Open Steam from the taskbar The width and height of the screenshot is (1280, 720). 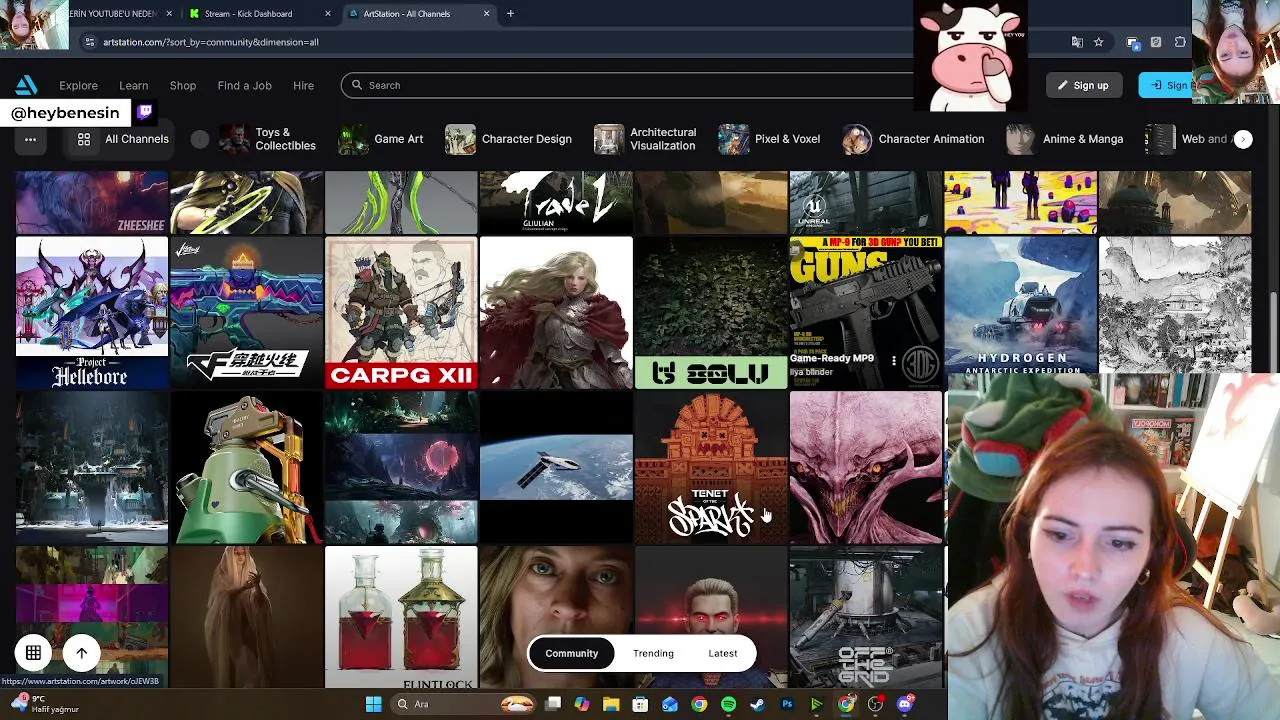(757, 704)
